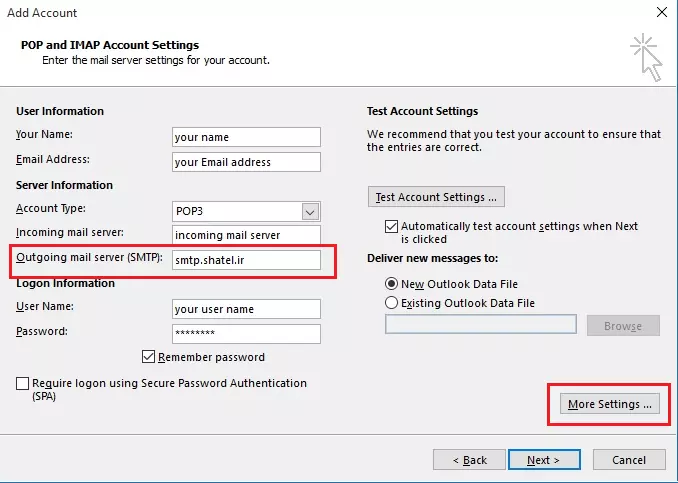Click the Password input box
The width and height of the screenshot is (678, 483).
click(x=245, y=334)
